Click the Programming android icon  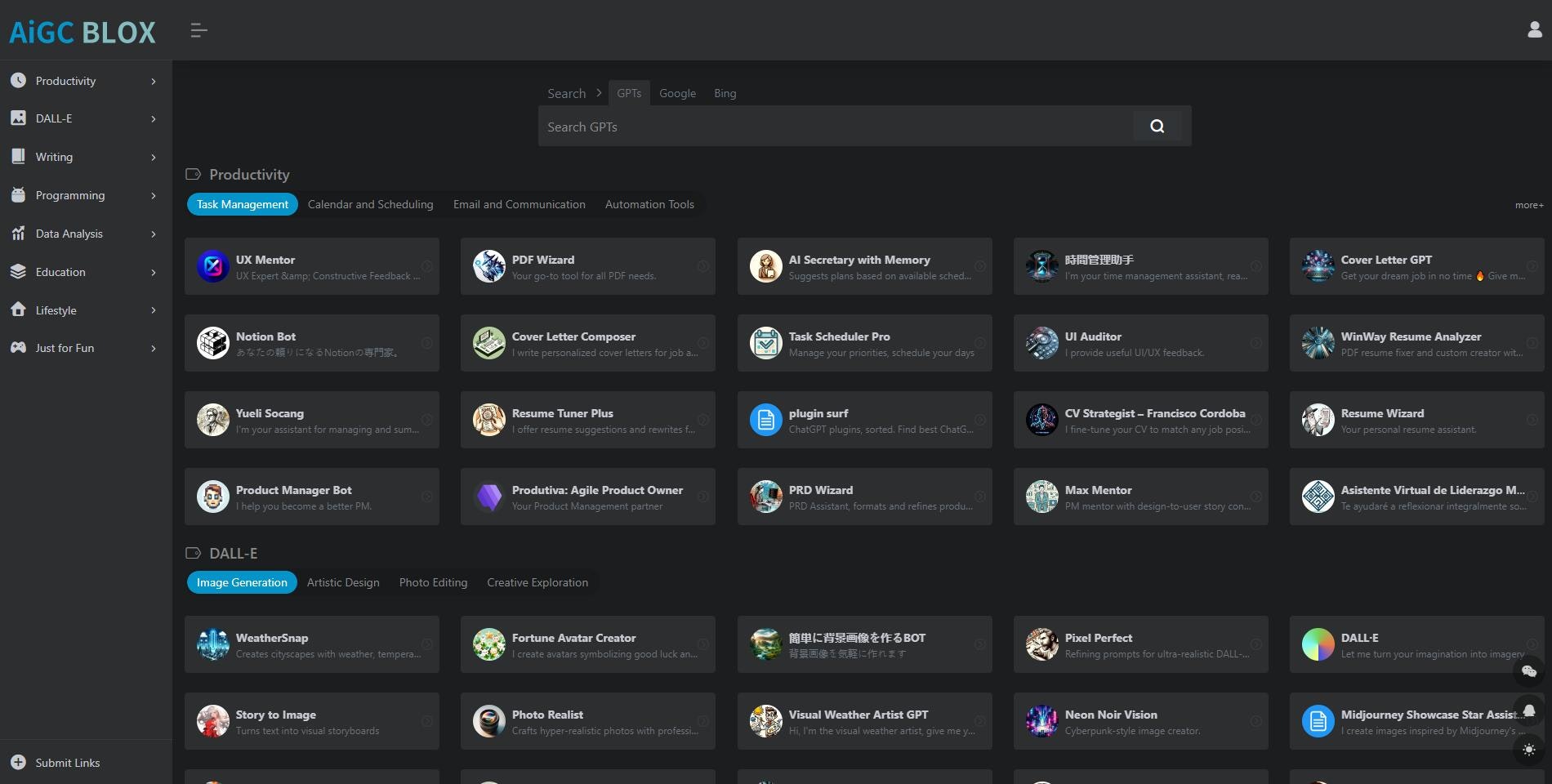(18, 195)
